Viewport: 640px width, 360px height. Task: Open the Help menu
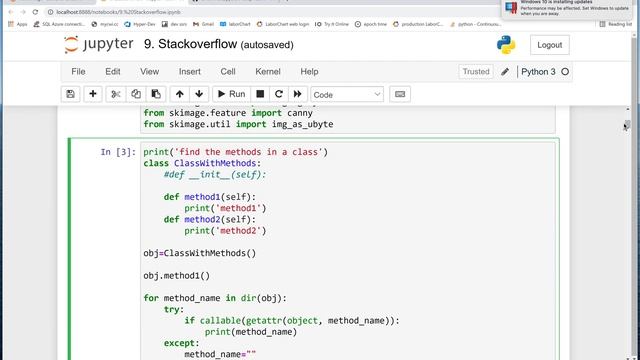point(309,71)
